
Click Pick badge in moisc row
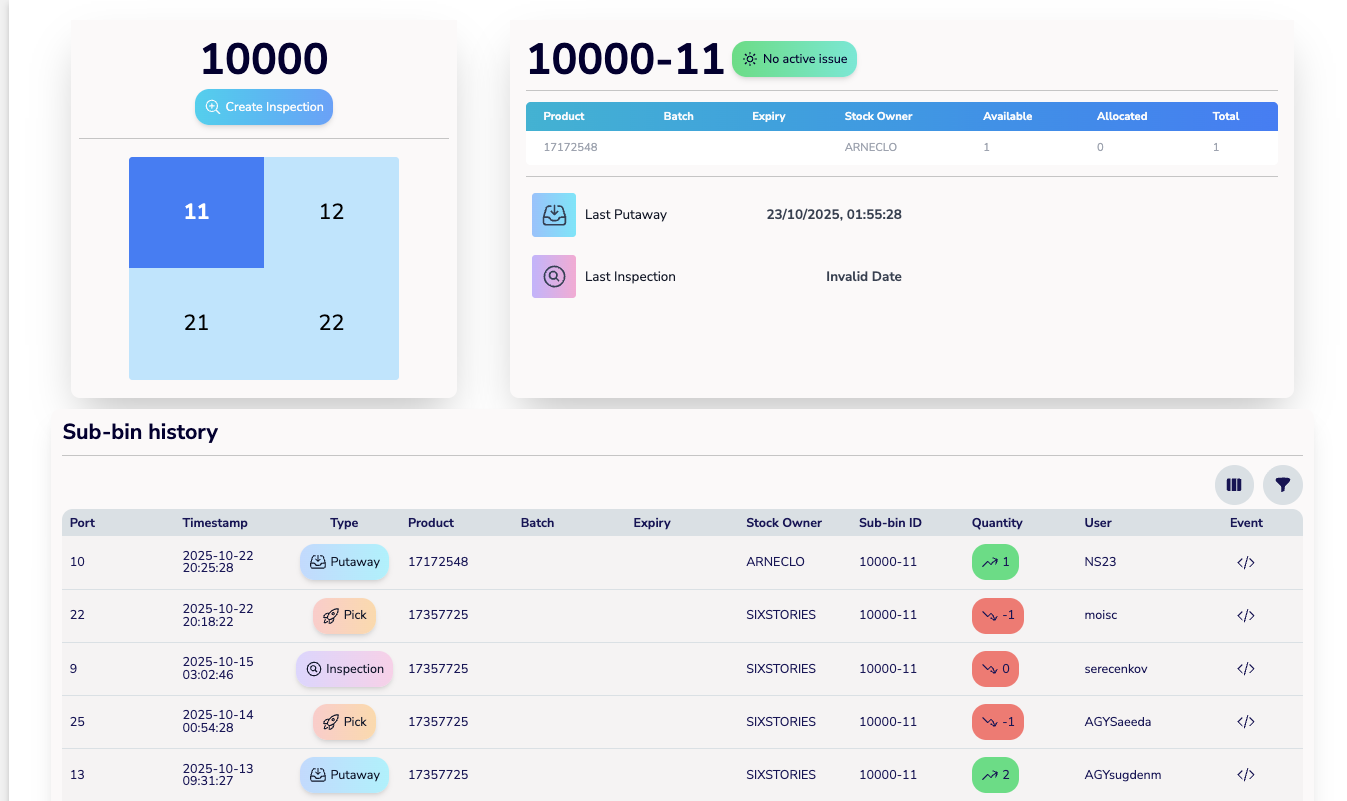pyautogui.click(x=344, y=615)
